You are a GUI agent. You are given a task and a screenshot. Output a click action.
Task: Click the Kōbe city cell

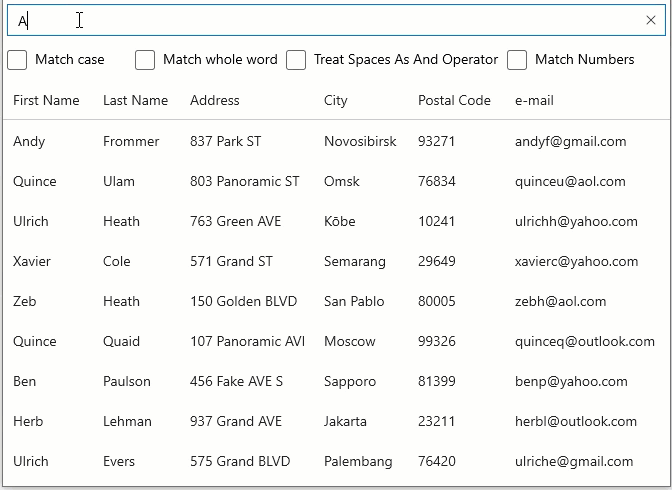pyautogui.click(x=340, y=221)
